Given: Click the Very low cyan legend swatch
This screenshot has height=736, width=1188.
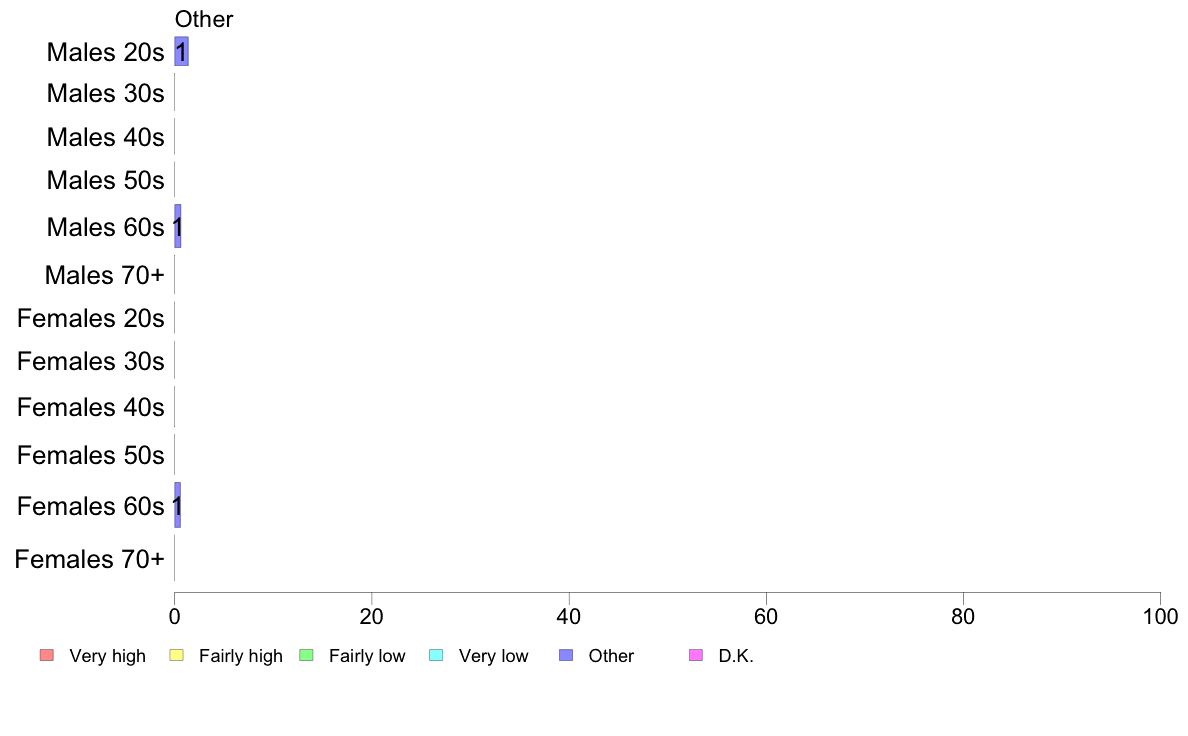Looking at the screenshot, I should (x=436, y=655).
